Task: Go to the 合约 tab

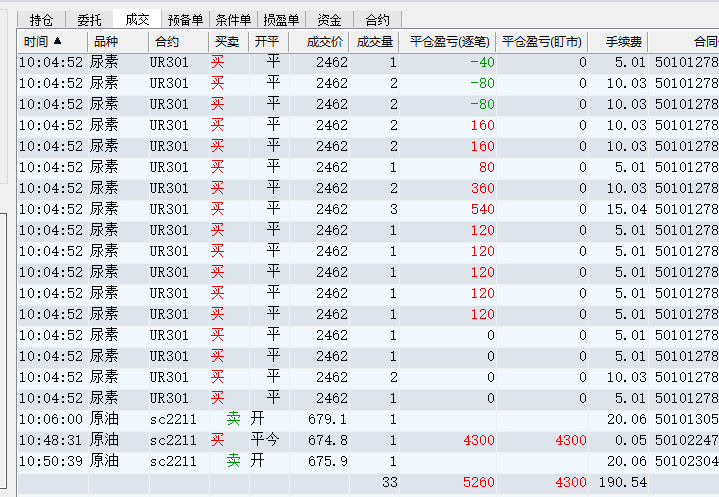Action: pyautogui.click(x=377, y=19)
